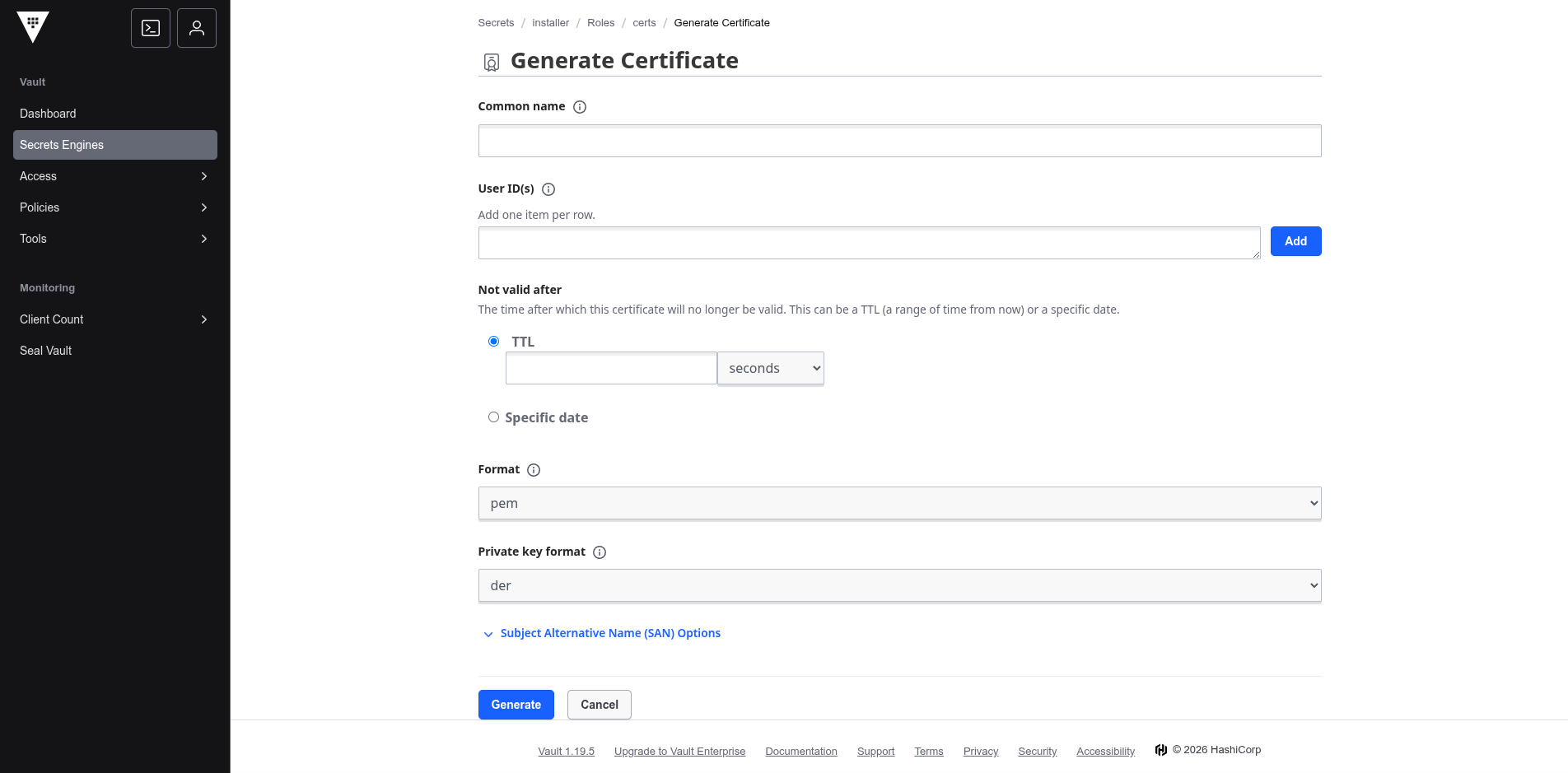Click the Vault logo icon
Screen dimensions: 1568x773
(x=33, y=26)
